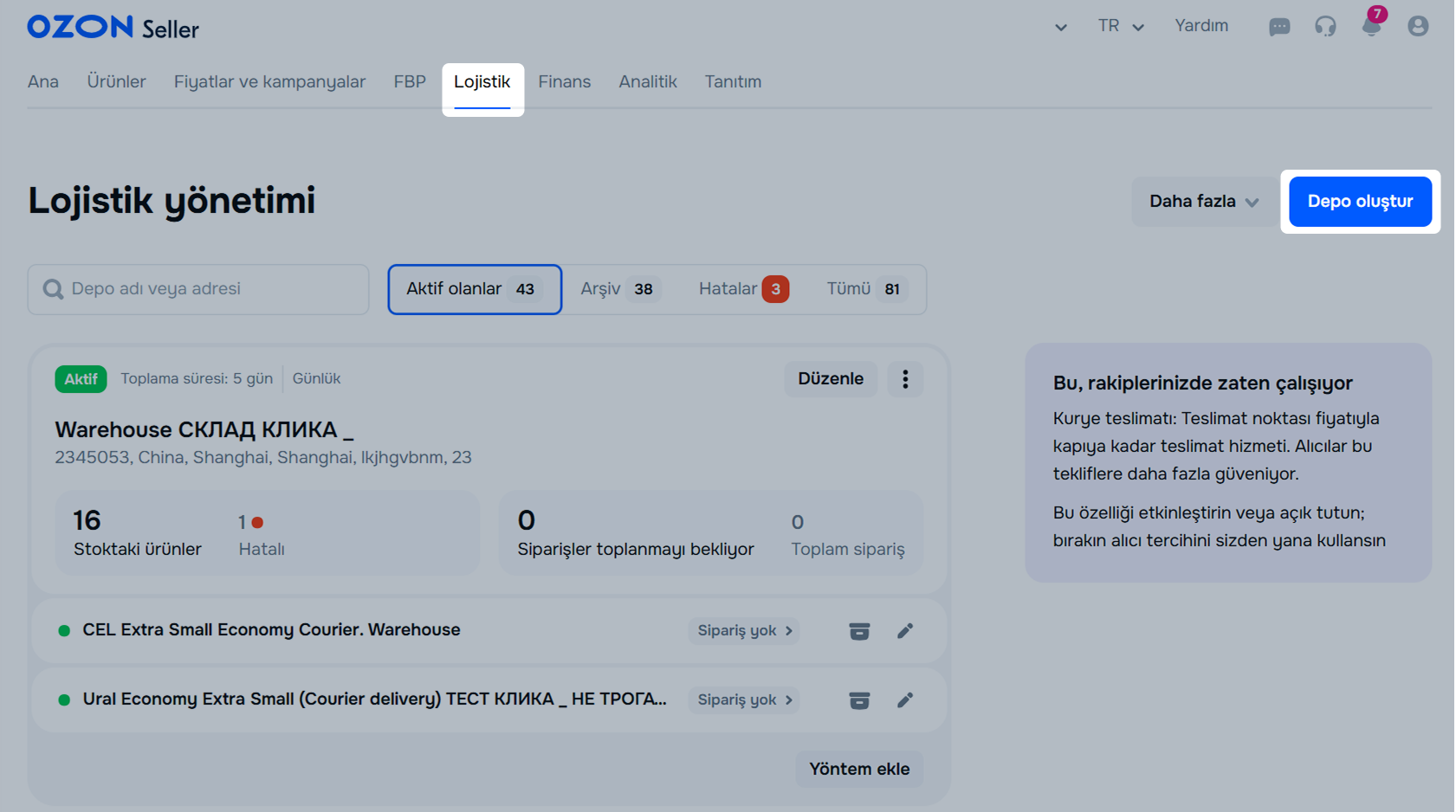This screenshot has height=812, width=1456.
Task: Edit the Ural Economy Extra Small method
Action: coord(905,700)
